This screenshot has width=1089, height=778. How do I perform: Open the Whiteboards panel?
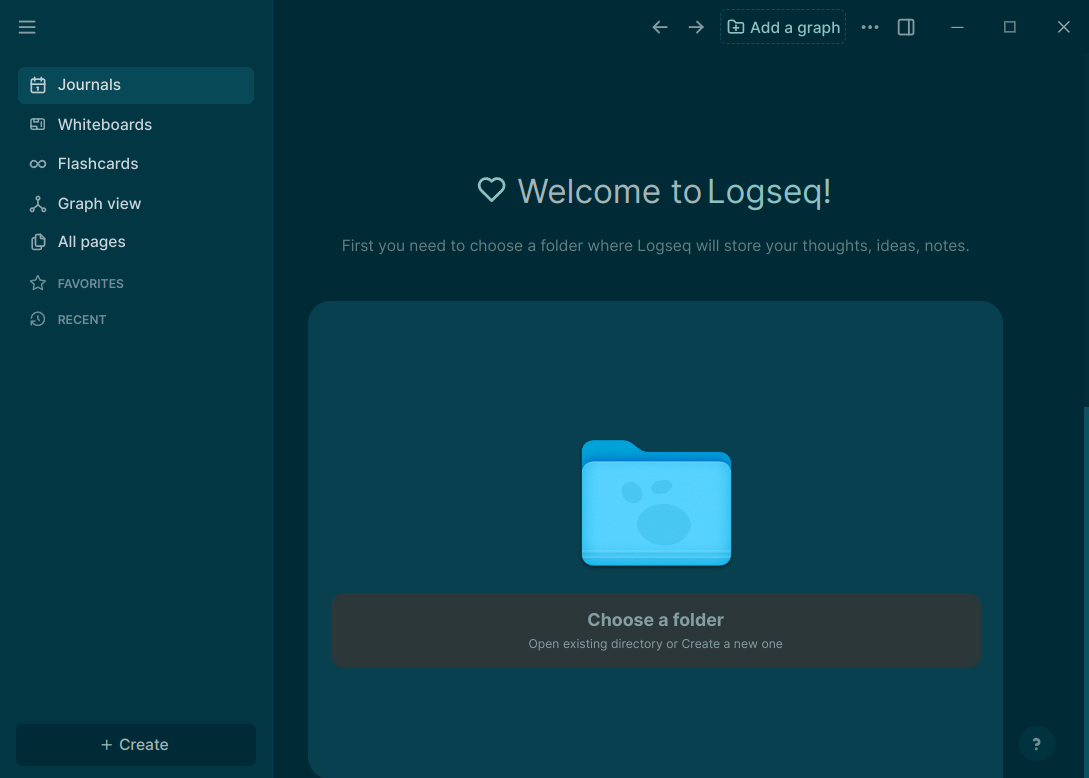point(104,124)
